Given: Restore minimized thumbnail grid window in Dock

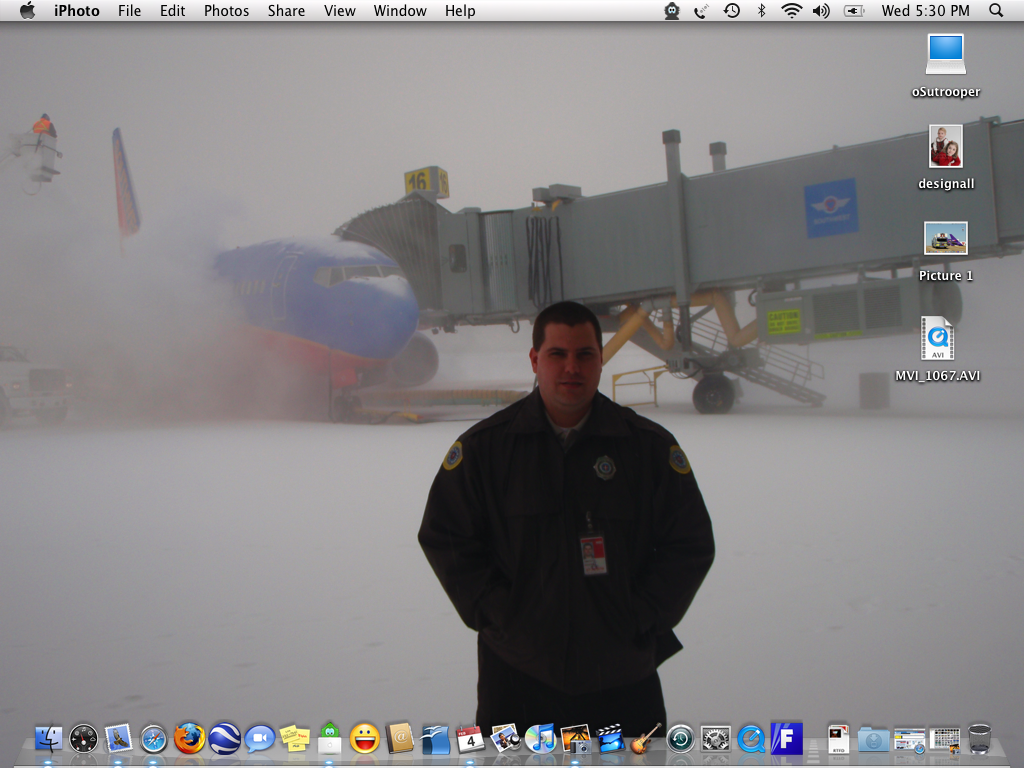Looking at the screenshot, I should [x=944, y=741].
